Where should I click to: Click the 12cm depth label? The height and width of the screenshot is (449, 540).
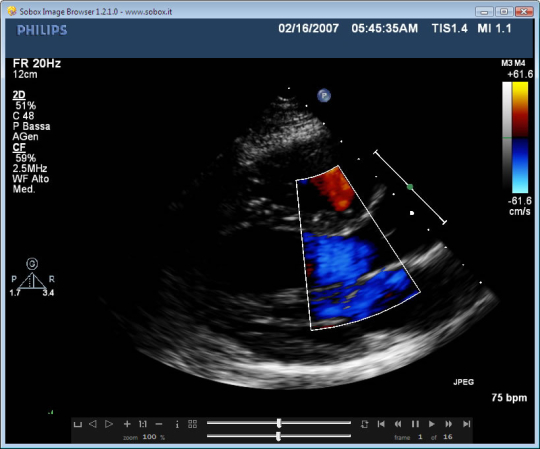click(x=25, y=74)
